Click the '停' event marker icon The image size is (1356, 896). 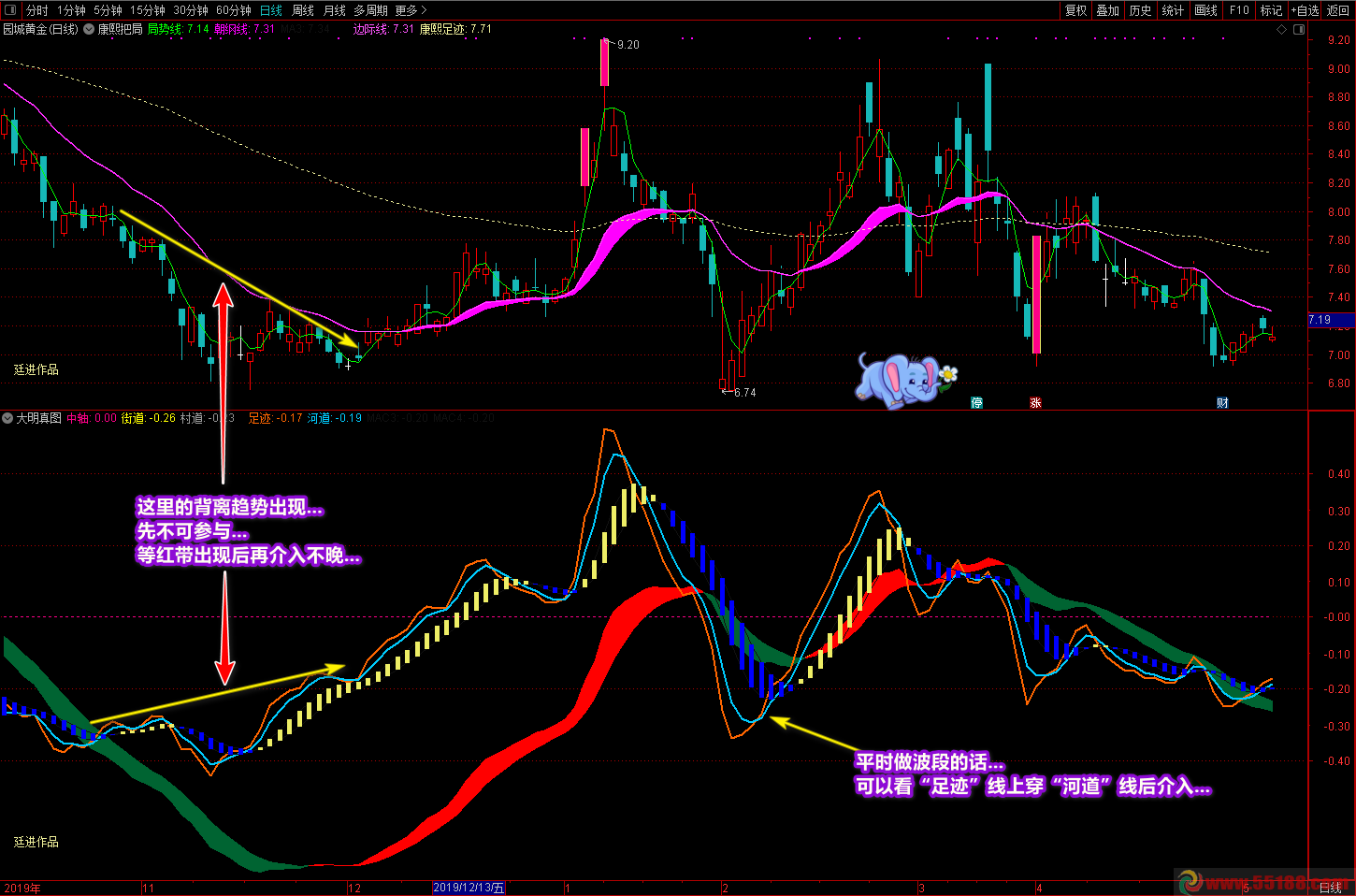[x=976, y=403]
